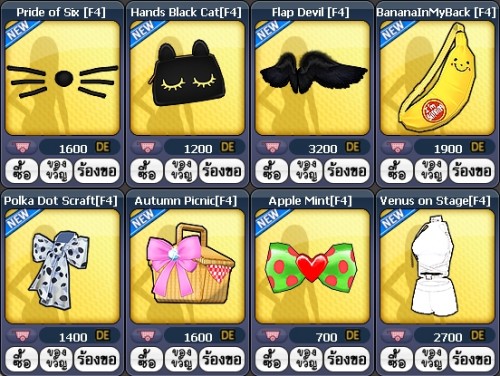Preview the black cat handbag thumbnail

(x=187, y=78)
